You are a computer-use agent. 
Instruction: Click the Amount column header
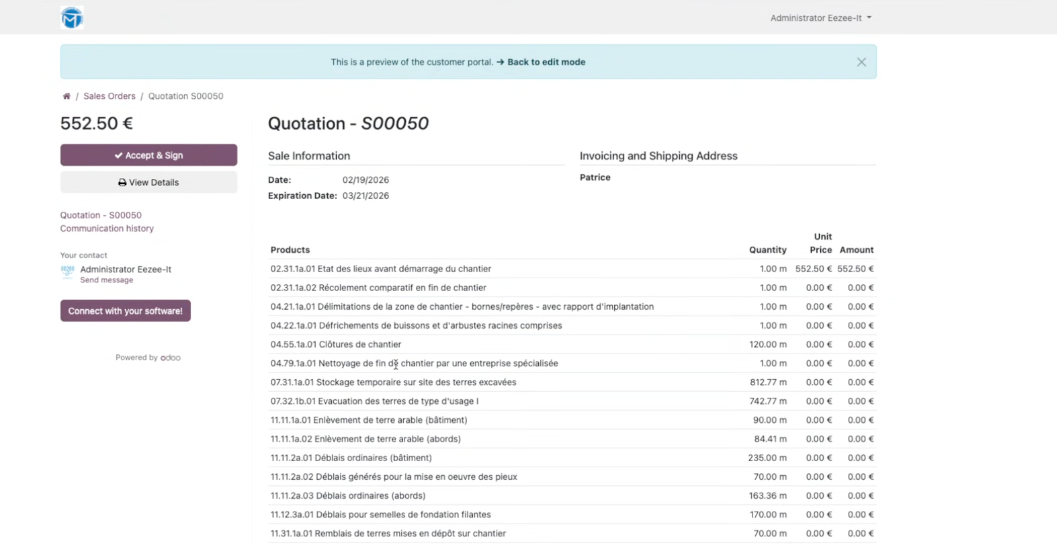[x=856, y=250]
